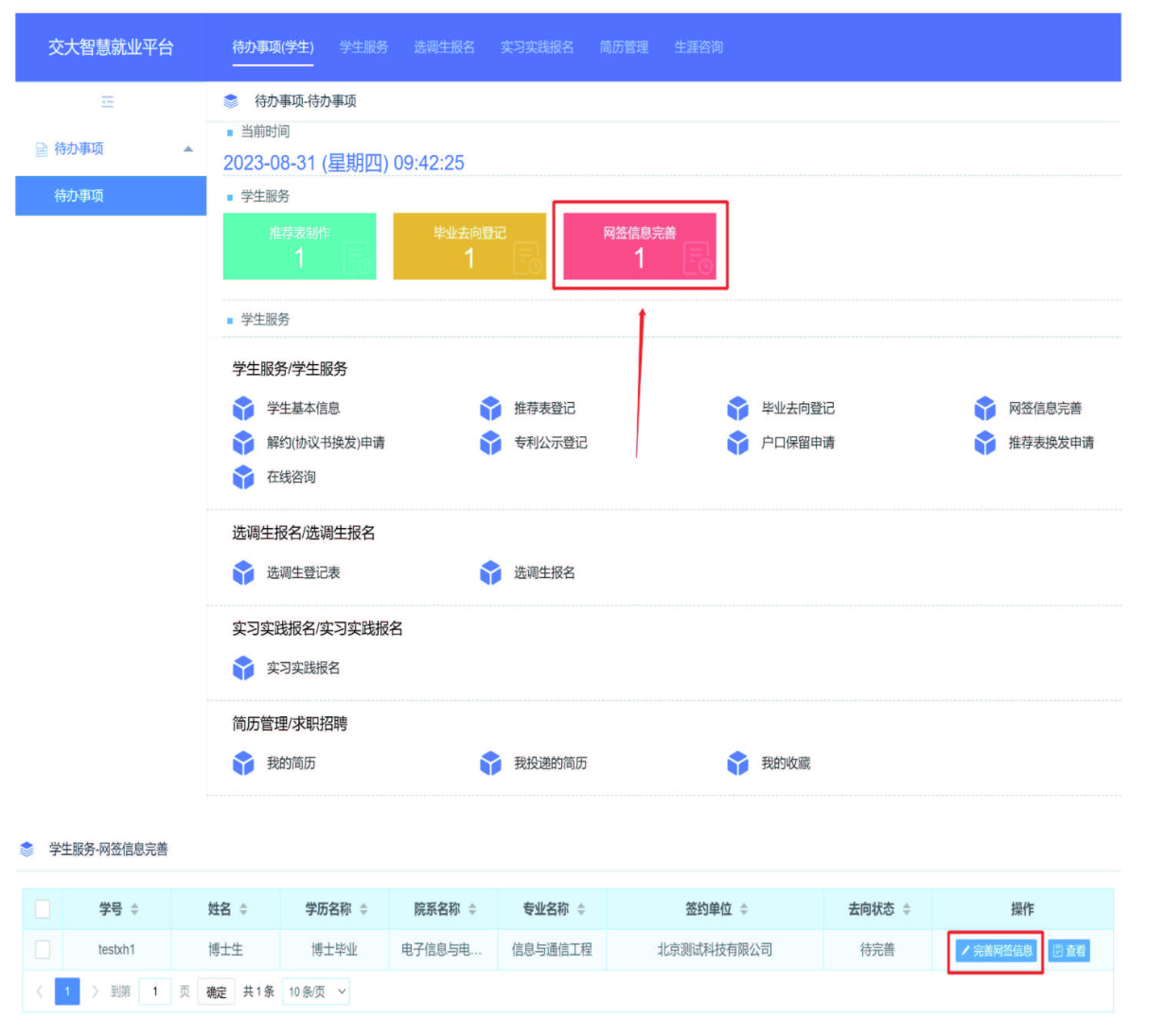
Task: Toggle the select-all checkbox in table header
Action: click(x=43, y=908)
